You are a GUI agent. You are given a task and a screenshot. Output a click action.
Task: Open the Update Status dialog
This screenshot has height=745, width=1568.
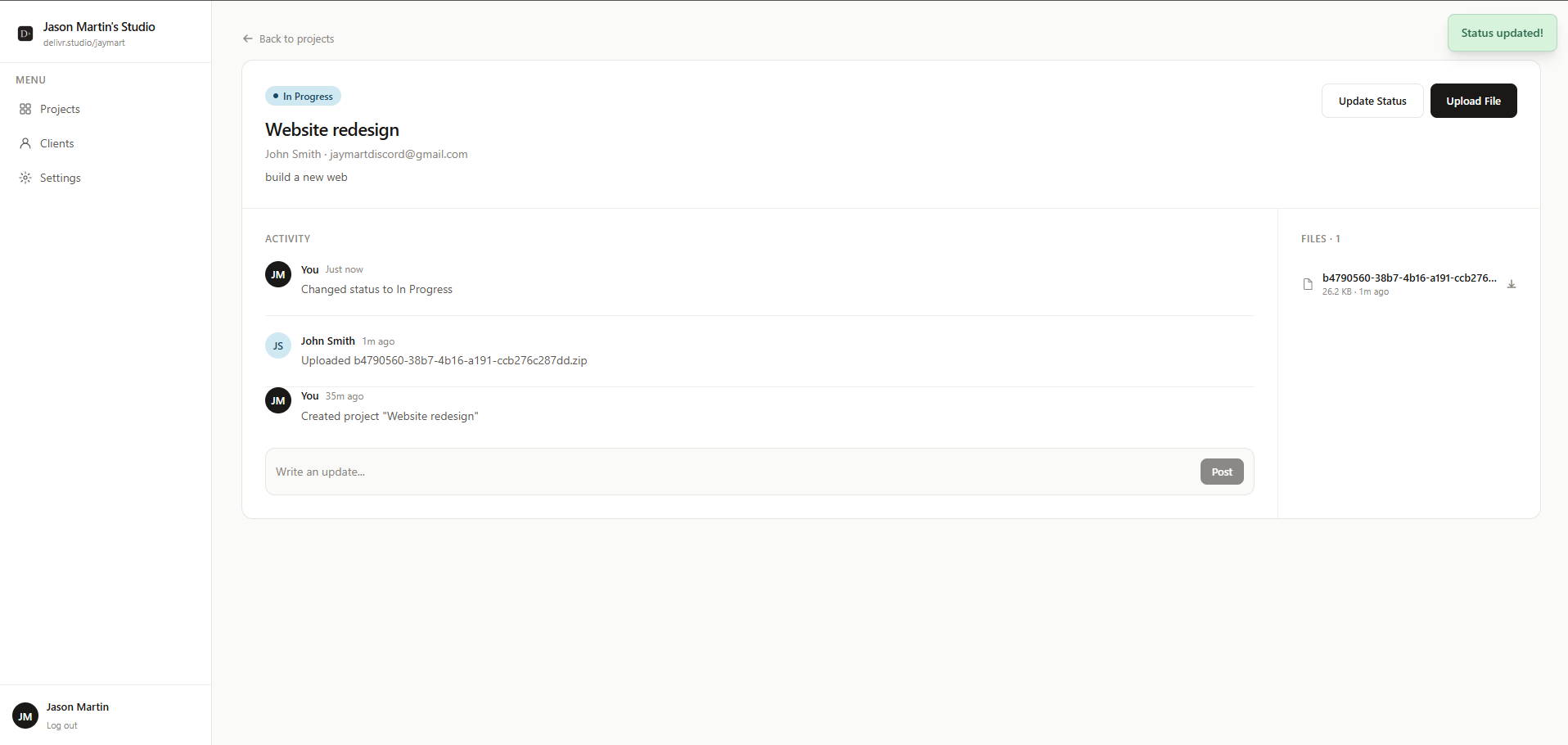coord(1372,101)
